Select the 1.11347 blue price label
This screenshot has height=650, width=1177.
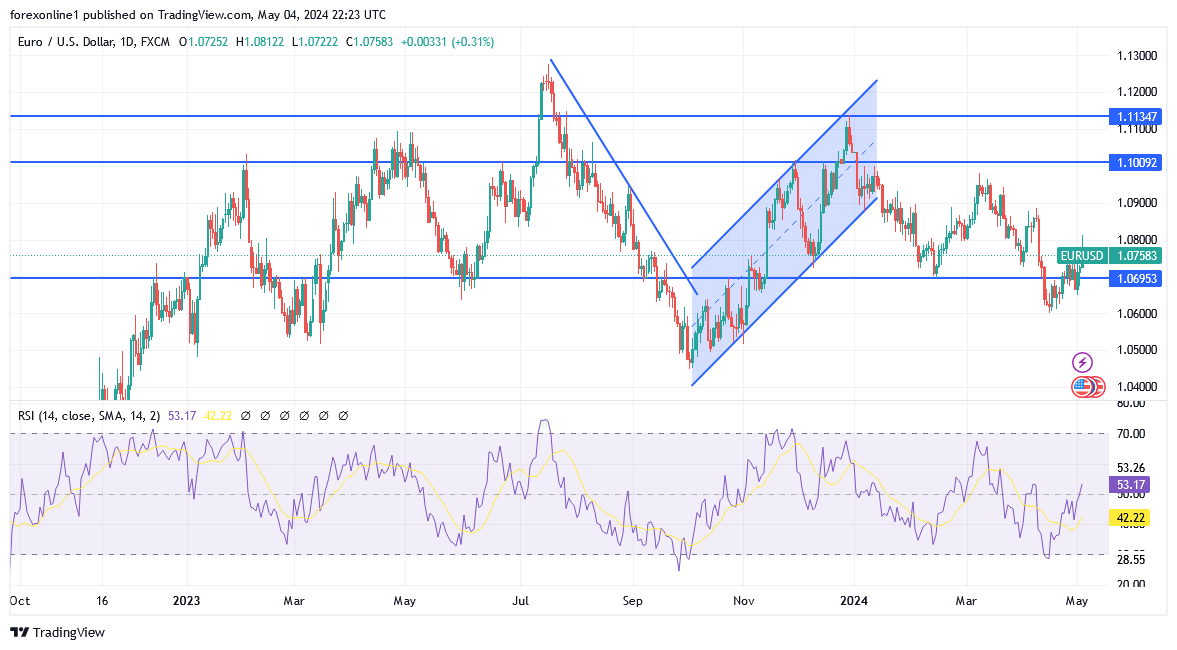pos(1136,116)
